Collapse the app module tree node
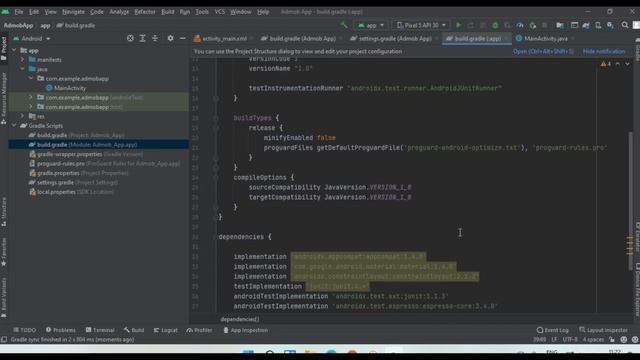The width and height of the screenshot is (640, 360). [x=15, y=50]
